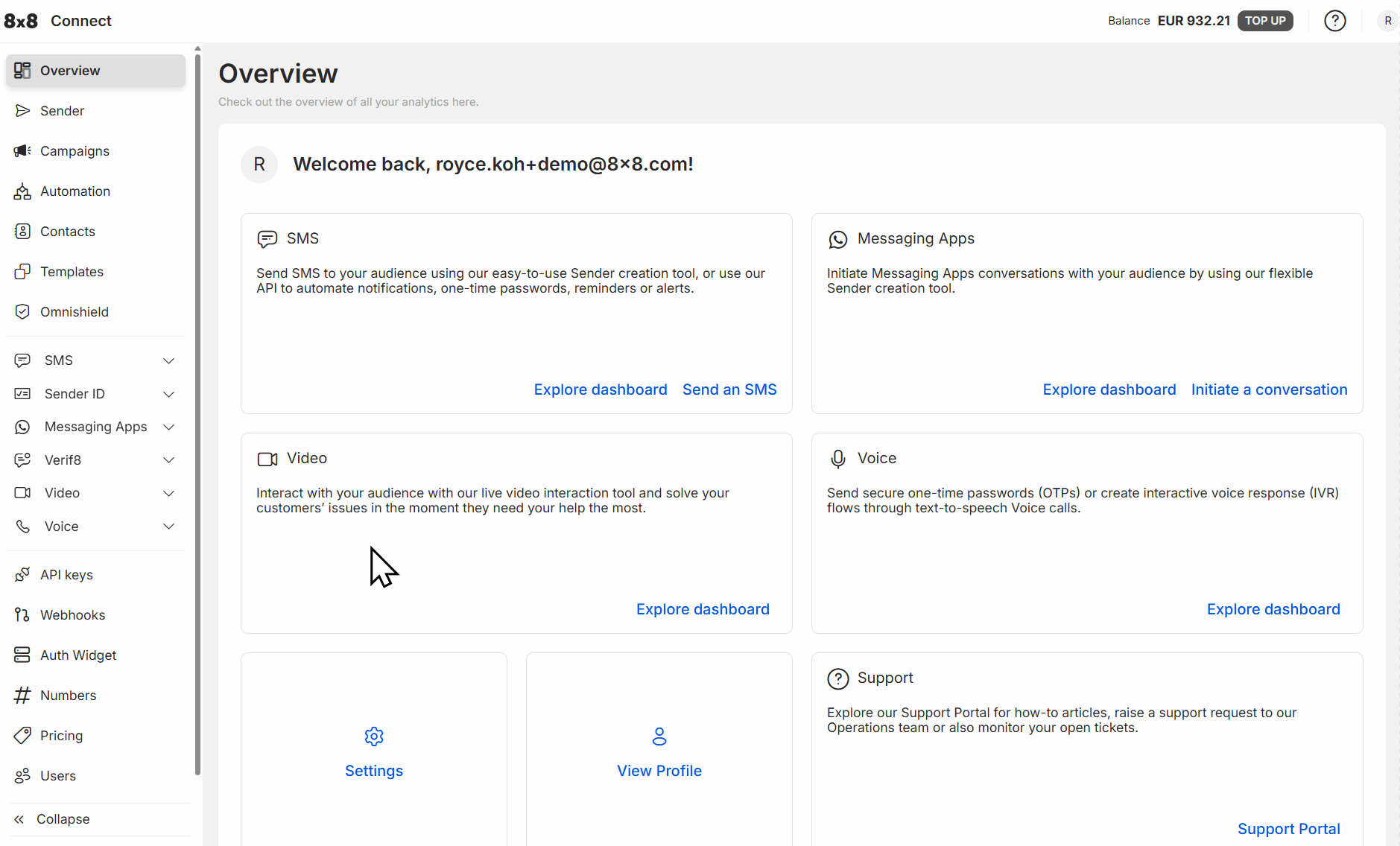Open the Contacts menu item
Viewport: 1400px width, 846px height.
click(68, 232)
